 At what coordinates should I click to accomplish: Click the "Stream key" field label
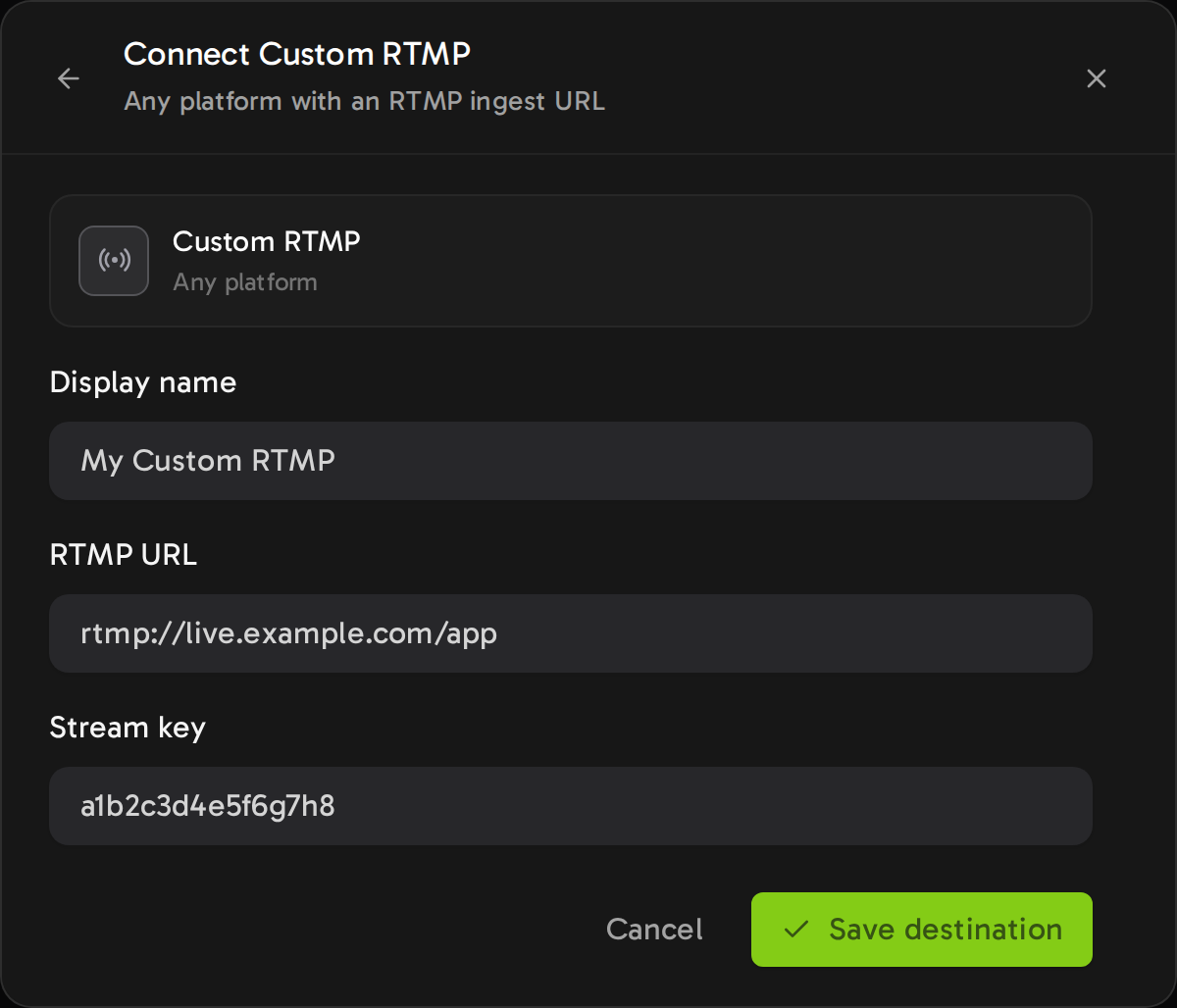(128, 728)
